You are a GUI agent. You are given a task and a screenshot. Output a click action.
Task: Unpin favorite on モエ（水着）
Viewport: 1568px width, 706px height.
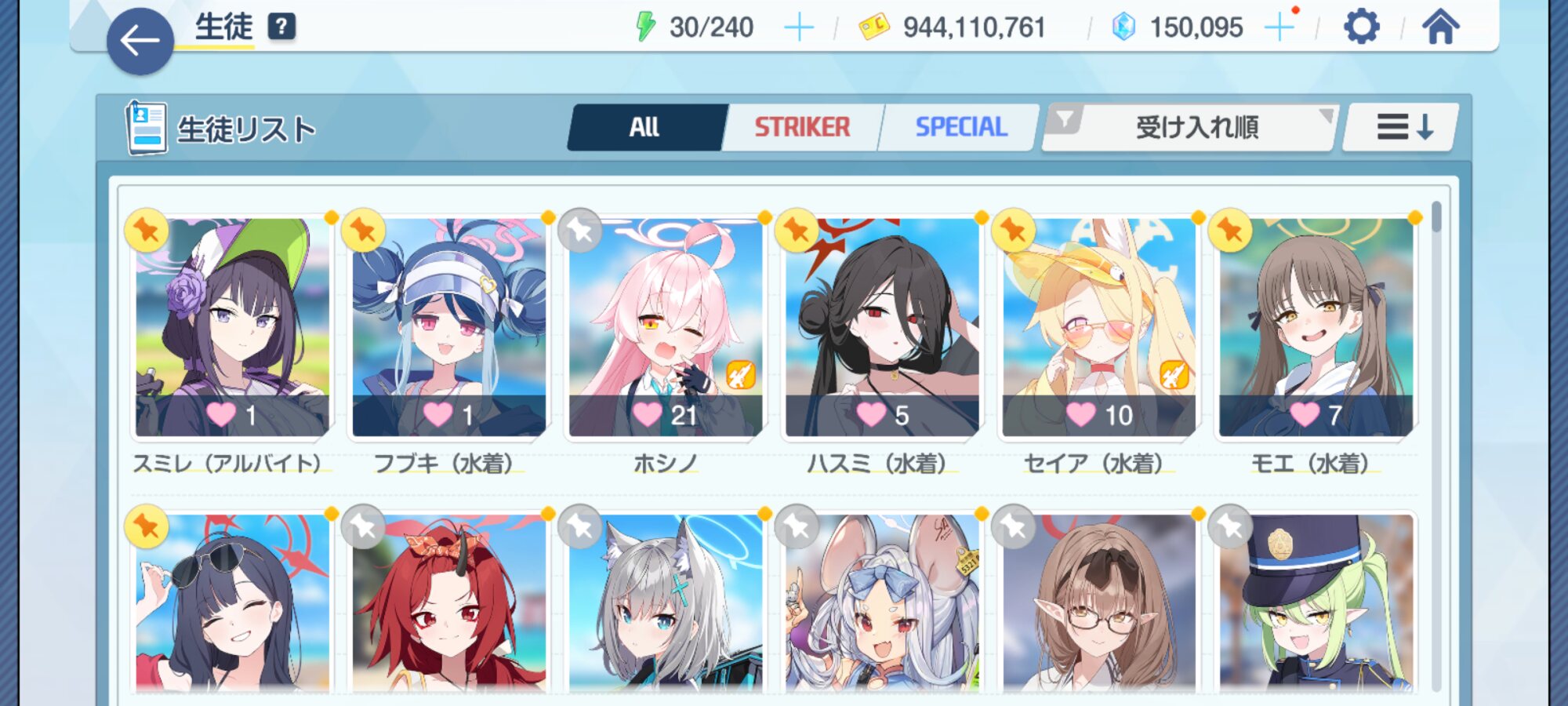pos(1230,231)
